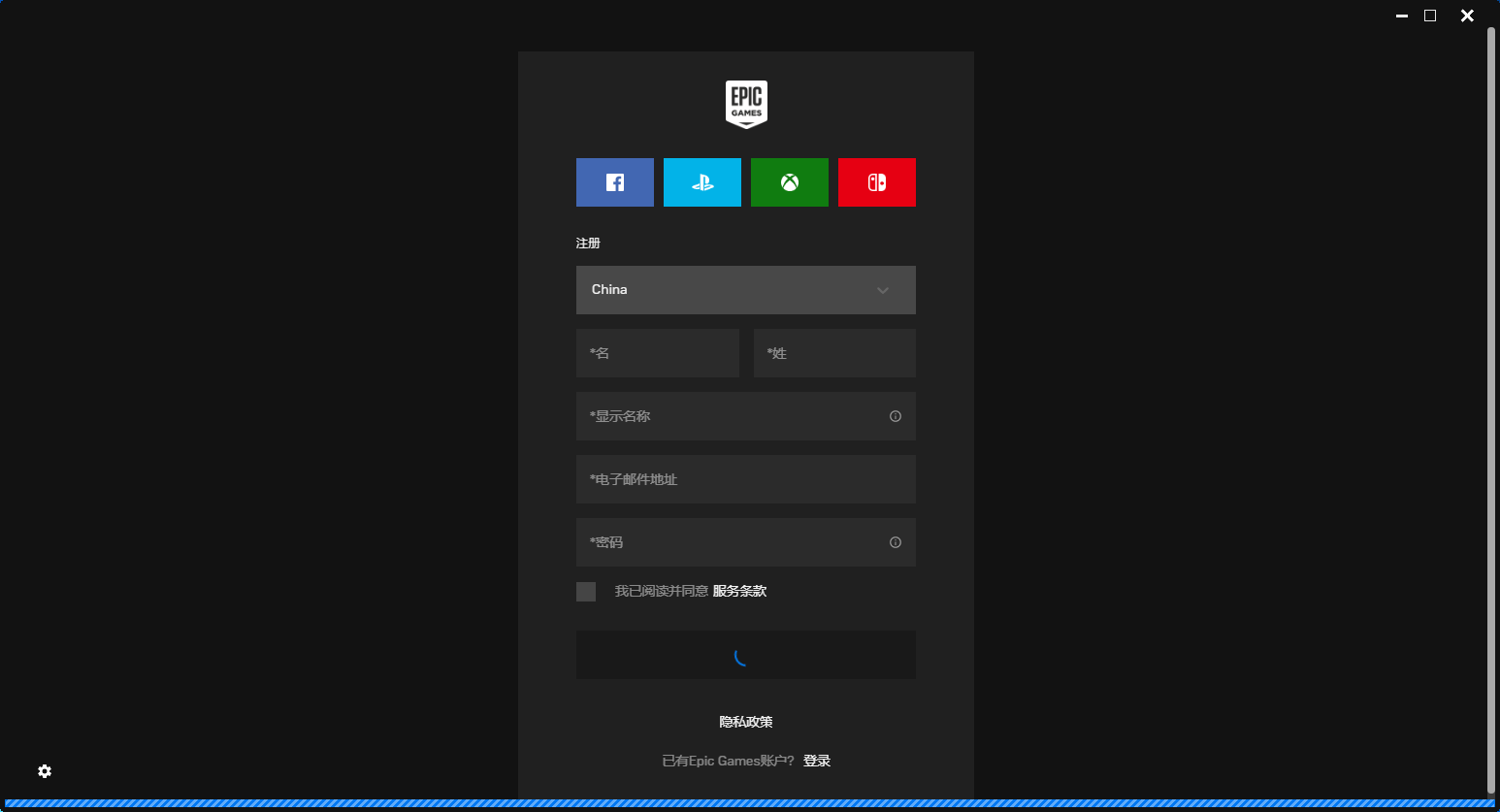Focus the 电子邮件地址 email field
Image resolution: width=1500 pixels, height=812 pixels.
746,479
